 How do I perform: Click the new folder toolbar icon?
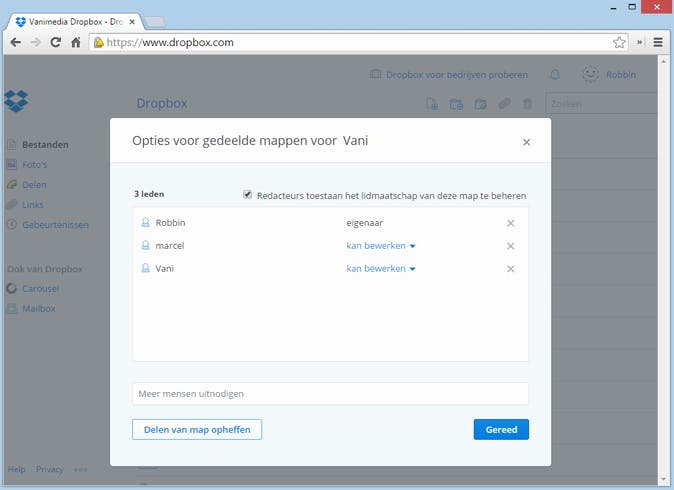pyautogui.click(x=456, y=104)
